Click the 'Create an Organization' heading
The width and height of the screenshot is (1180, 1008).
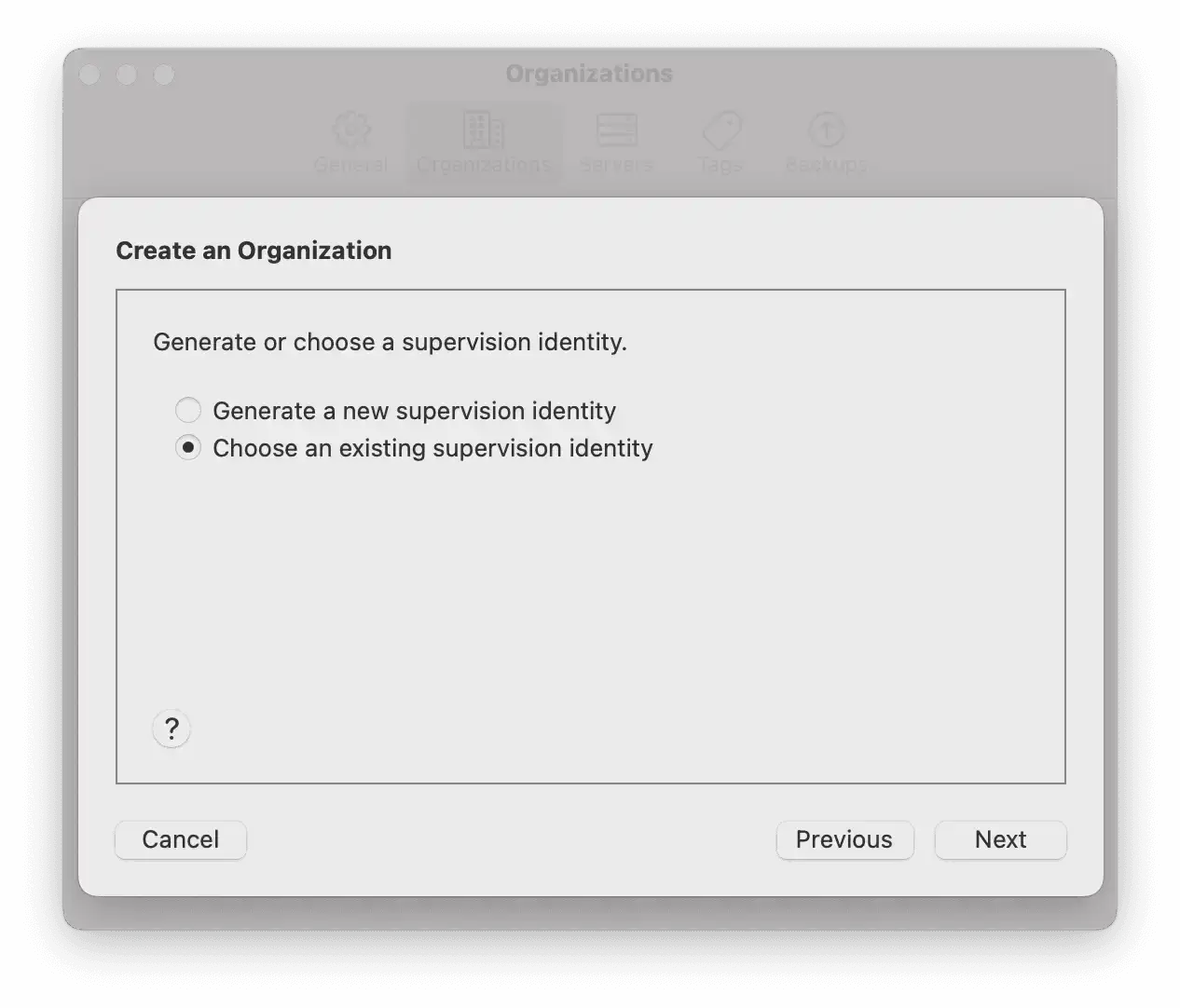tap(254, 251)
